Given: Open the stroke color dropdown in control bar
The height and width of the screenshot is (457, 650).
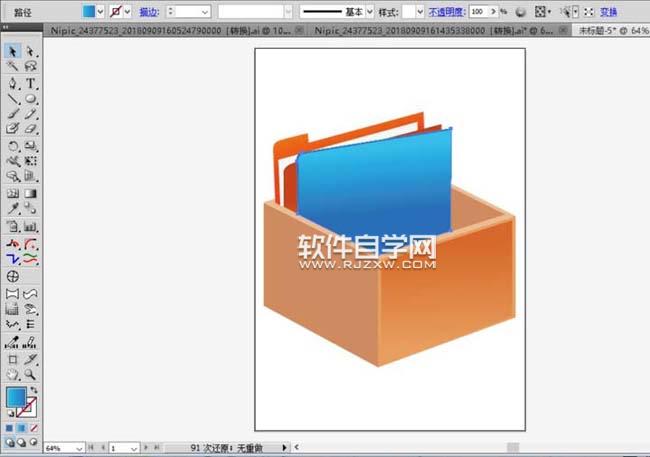Looking at the screenshot, I should 127,12.
